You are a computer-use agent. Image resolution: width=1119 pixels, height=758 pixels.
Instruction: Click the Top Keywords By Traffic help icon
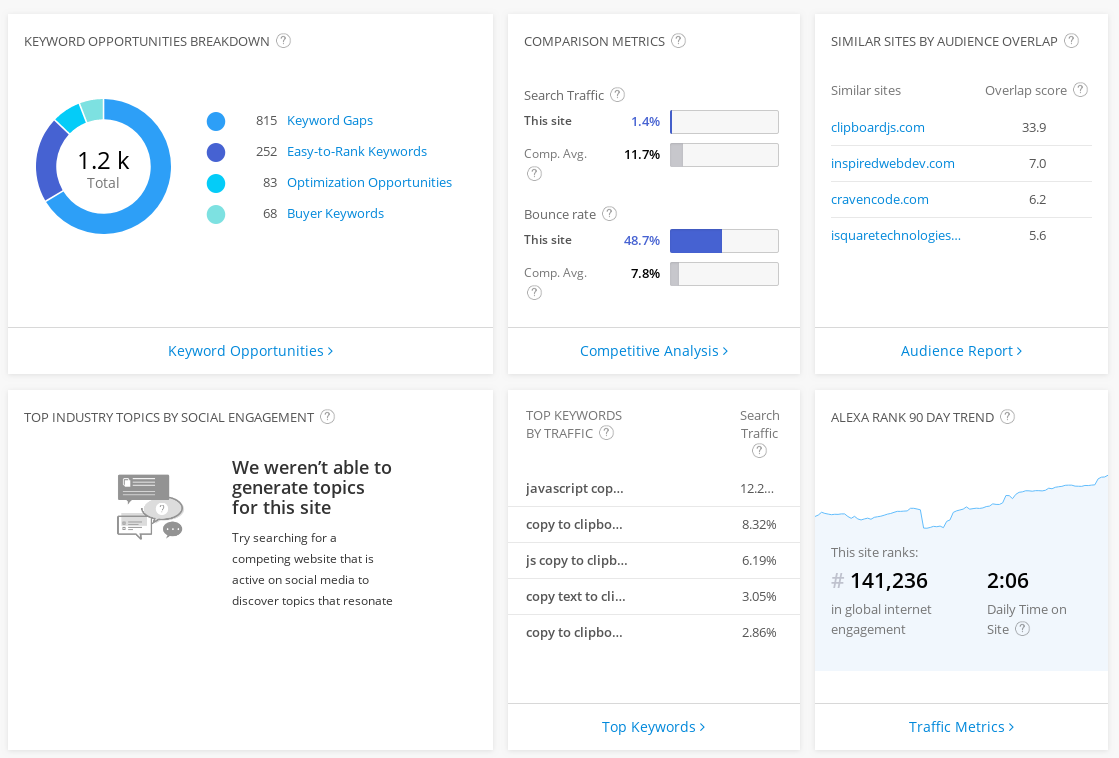[x=606, y=433]
